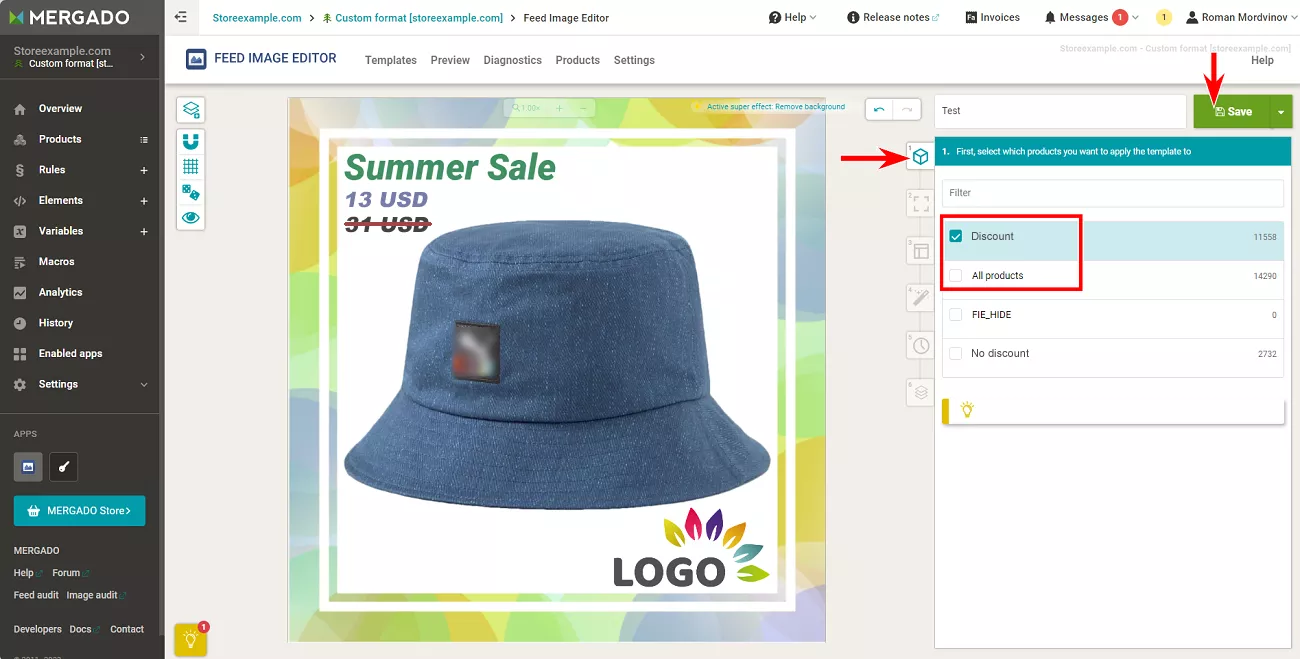Check the FIE_HIDE checkbox
Viewport: 1300px width, 659px height.
pyautogui.click(x=956, y=314)
